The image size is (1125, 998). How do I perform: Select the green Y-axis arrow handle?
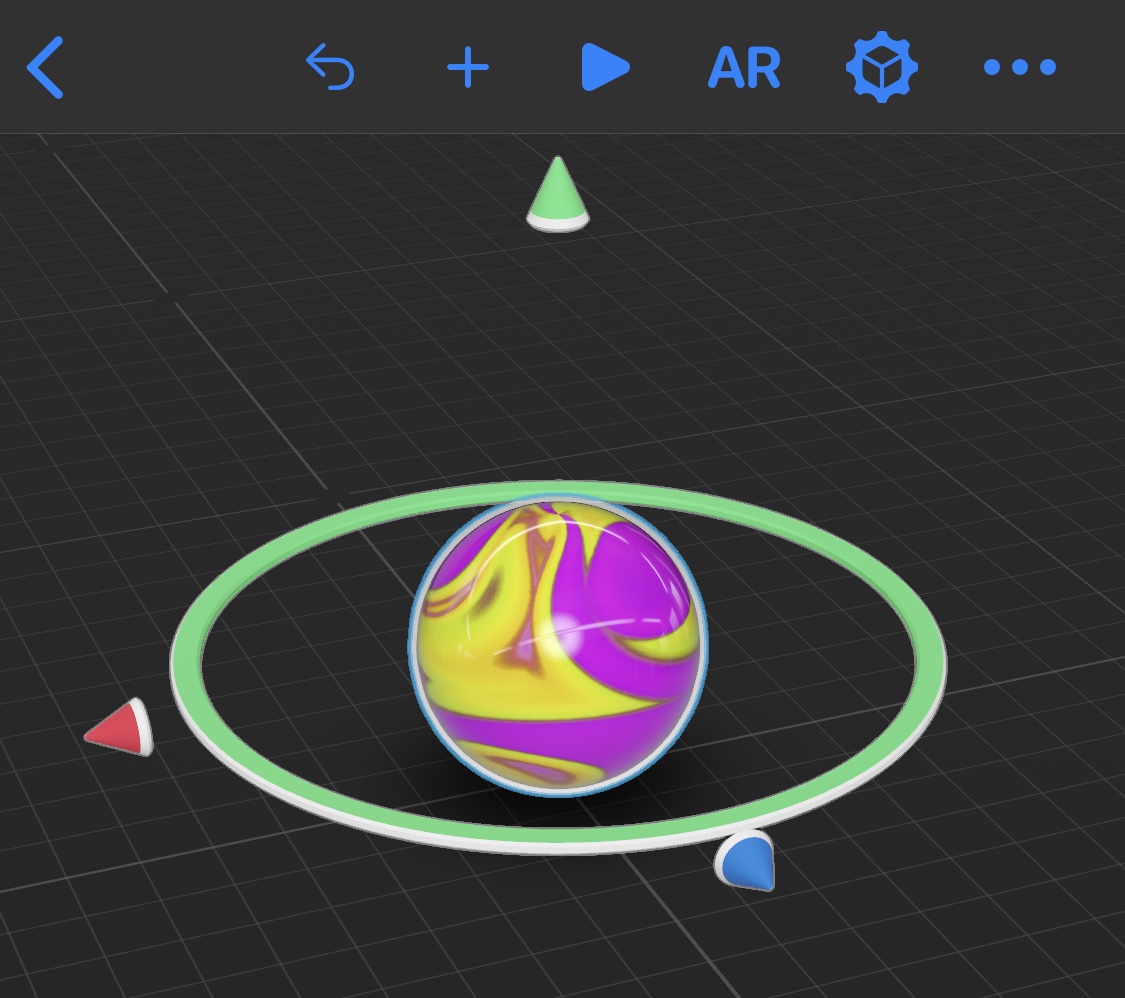(x=557, y=194)
